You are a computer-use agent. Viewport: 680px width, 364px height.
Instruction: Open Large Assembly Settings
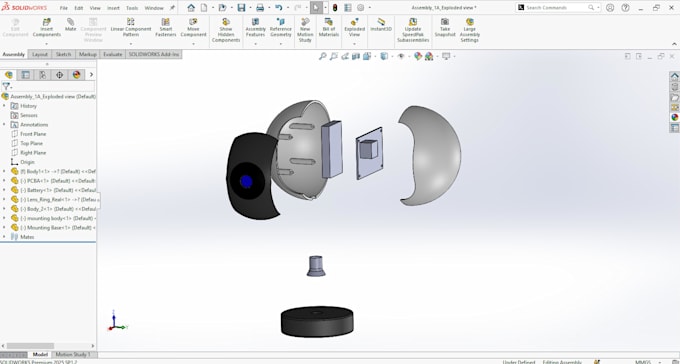point(470,30)
